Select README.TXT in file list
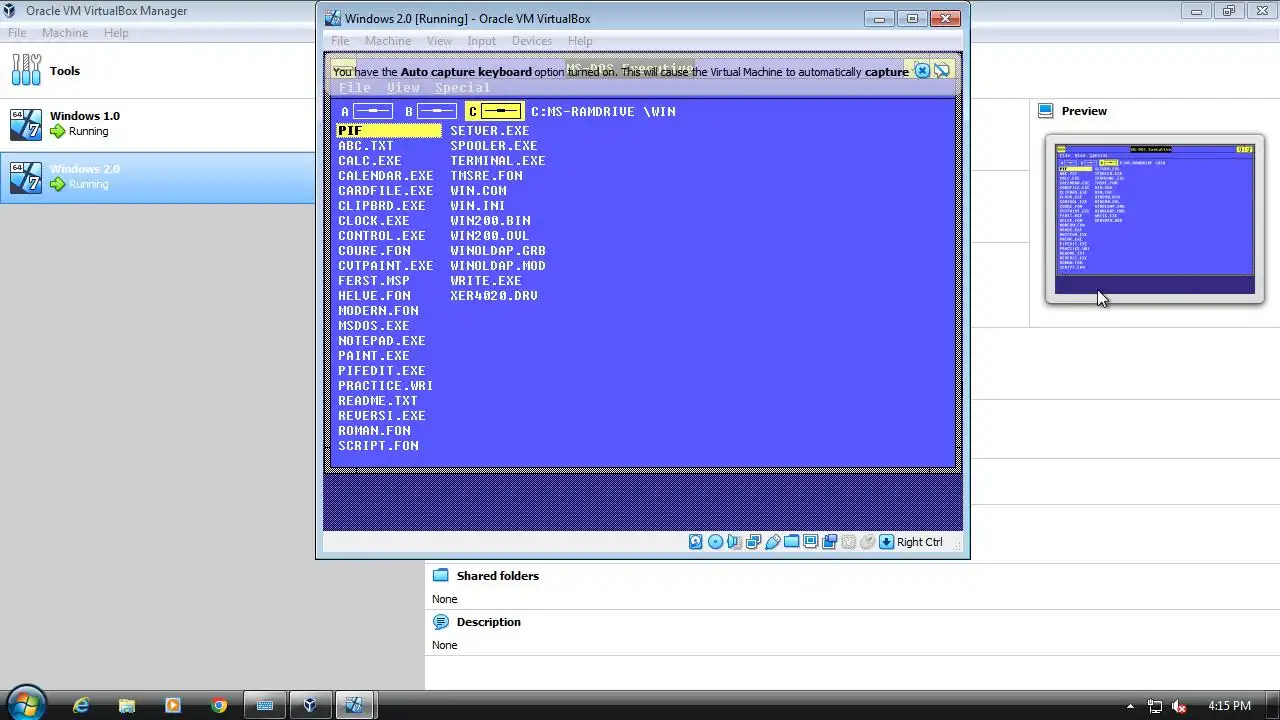Screen dimensions: 1280x720 click(x=378, y=401)
